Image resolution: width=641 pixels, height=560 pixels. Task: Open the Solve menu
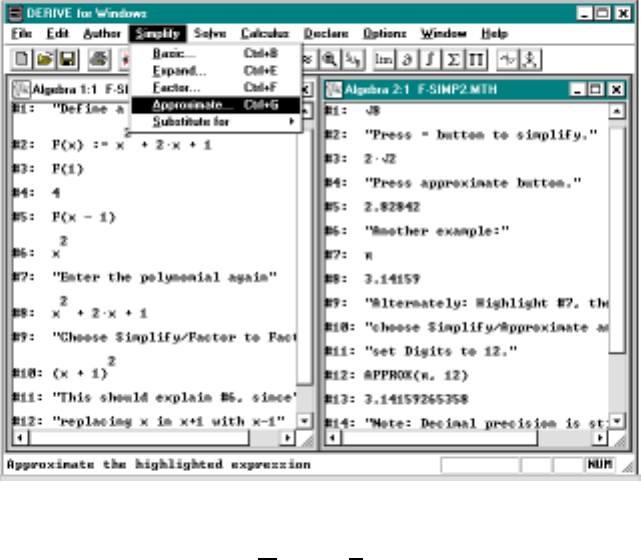tap(210, 34)
